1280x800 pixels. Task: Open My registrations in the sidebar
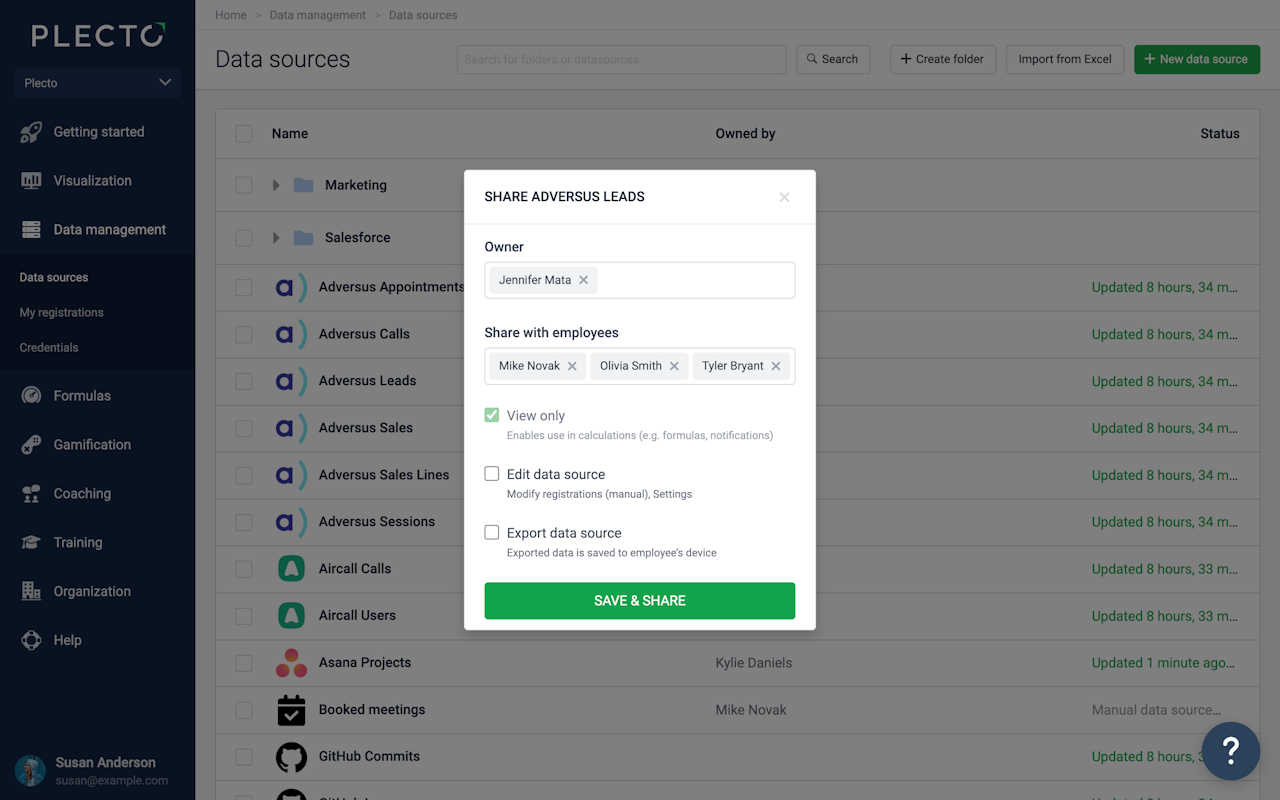click(62, 313)
